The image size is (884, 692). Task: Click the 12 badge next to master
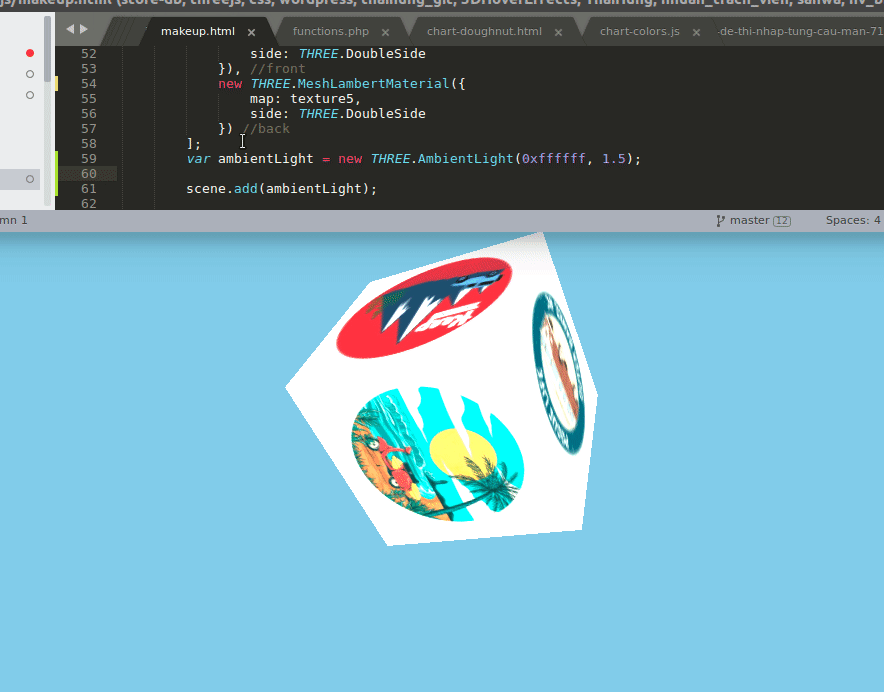coord(782,221)
